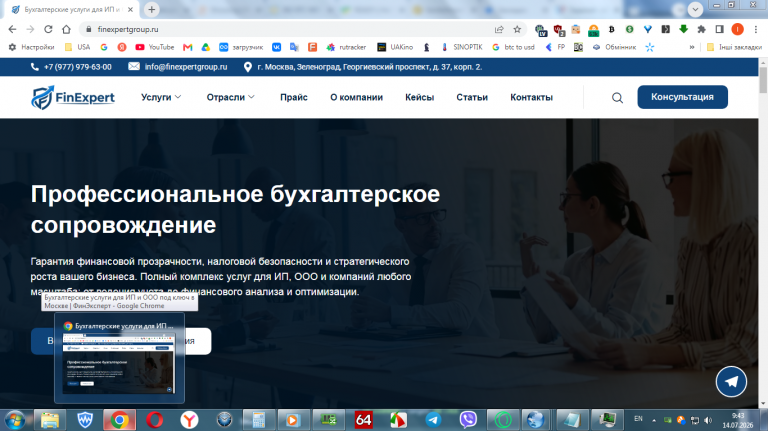
Task: Open the О компании page
Action: coord(357,97)
